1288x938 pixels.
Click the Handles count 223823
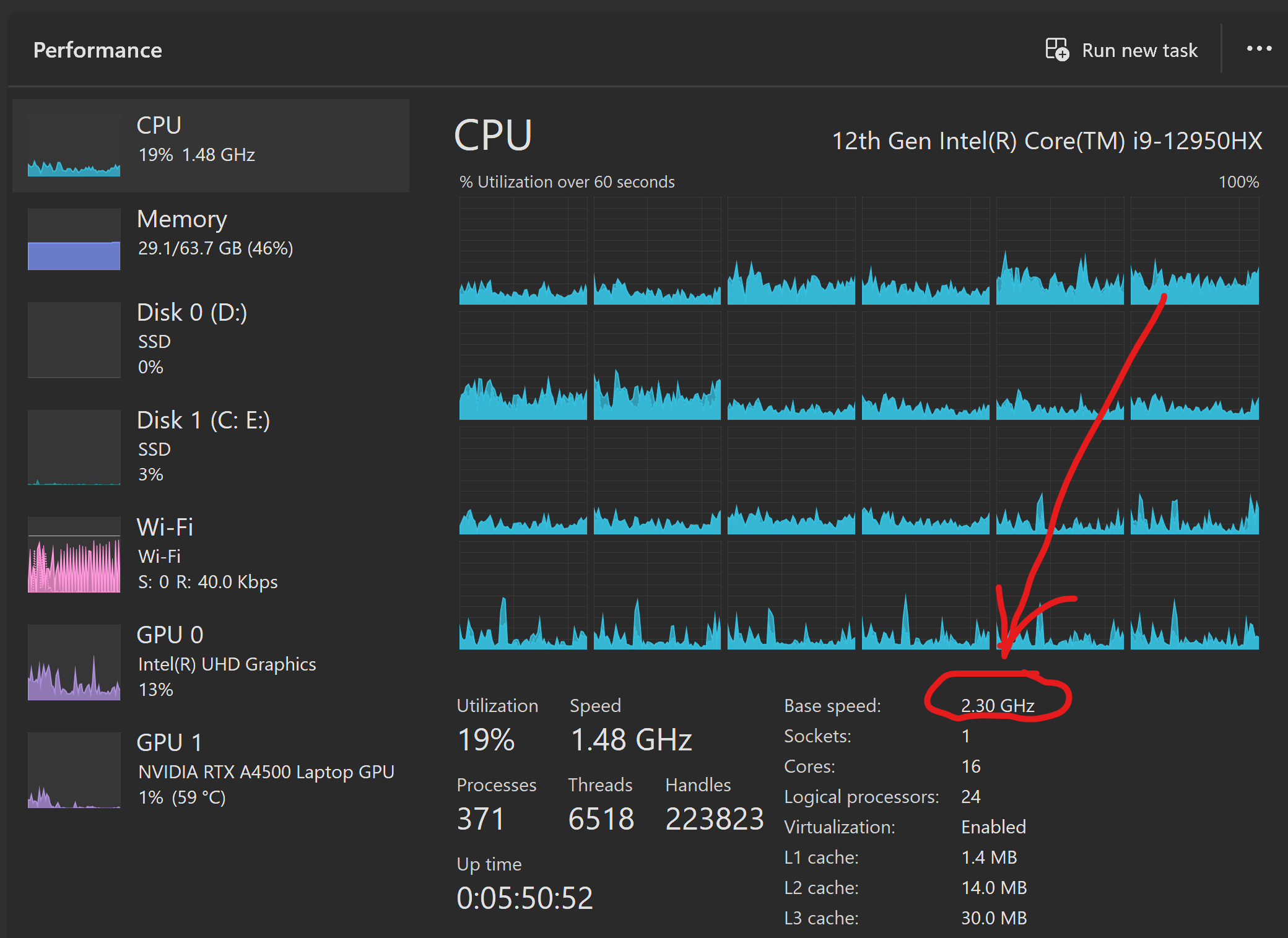[x=715, y=819]
